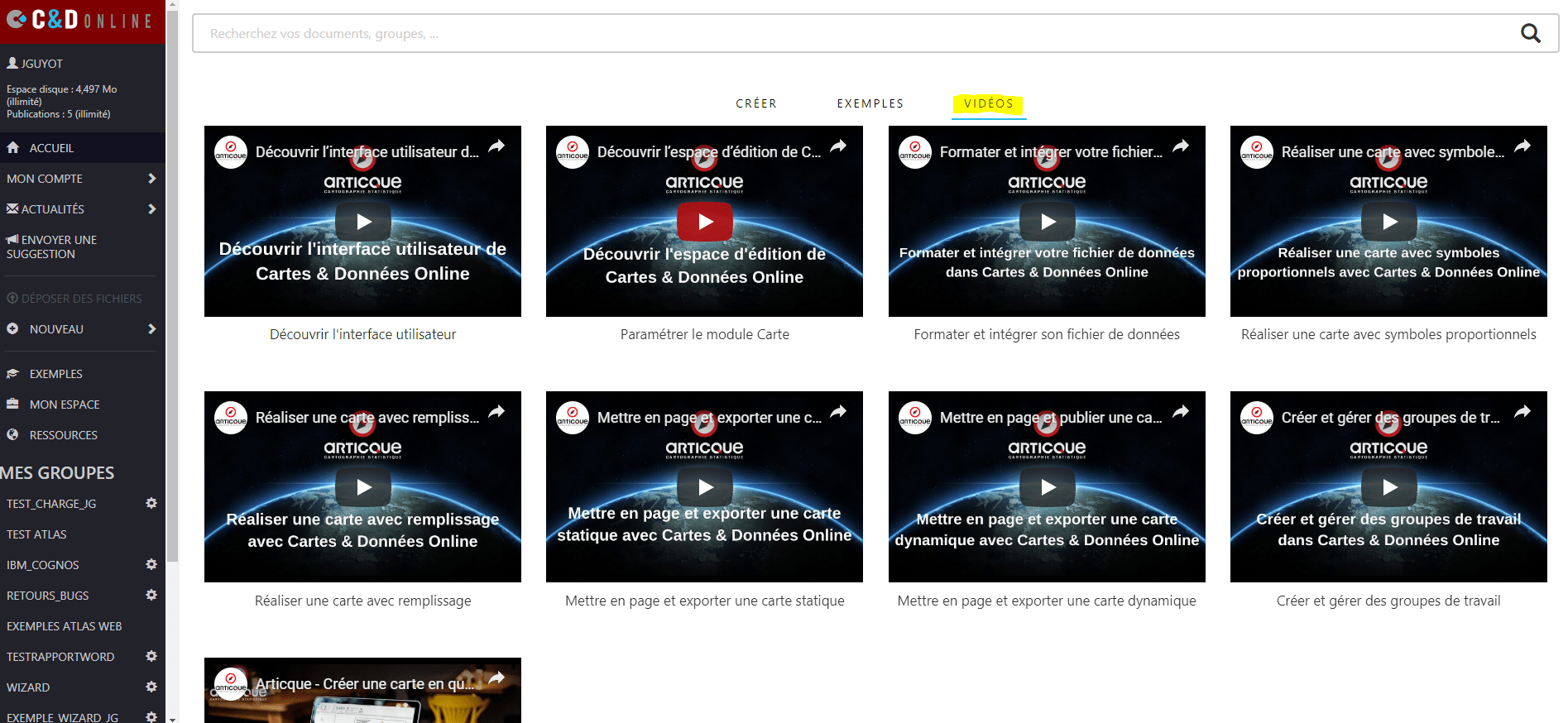Click the Exemples sidebar icon

[x=12, y=373]
